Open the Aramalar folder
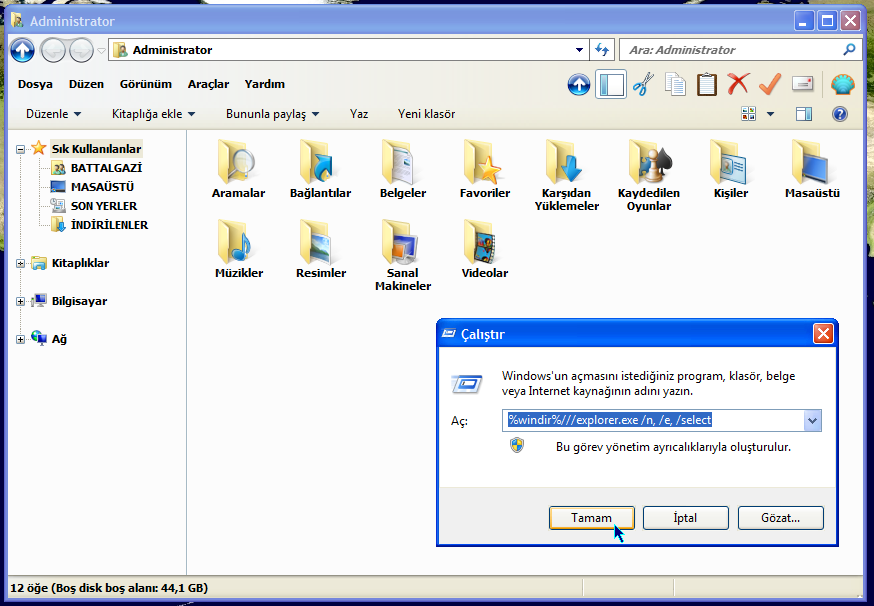The image size is (874, 606). point(238,169)
